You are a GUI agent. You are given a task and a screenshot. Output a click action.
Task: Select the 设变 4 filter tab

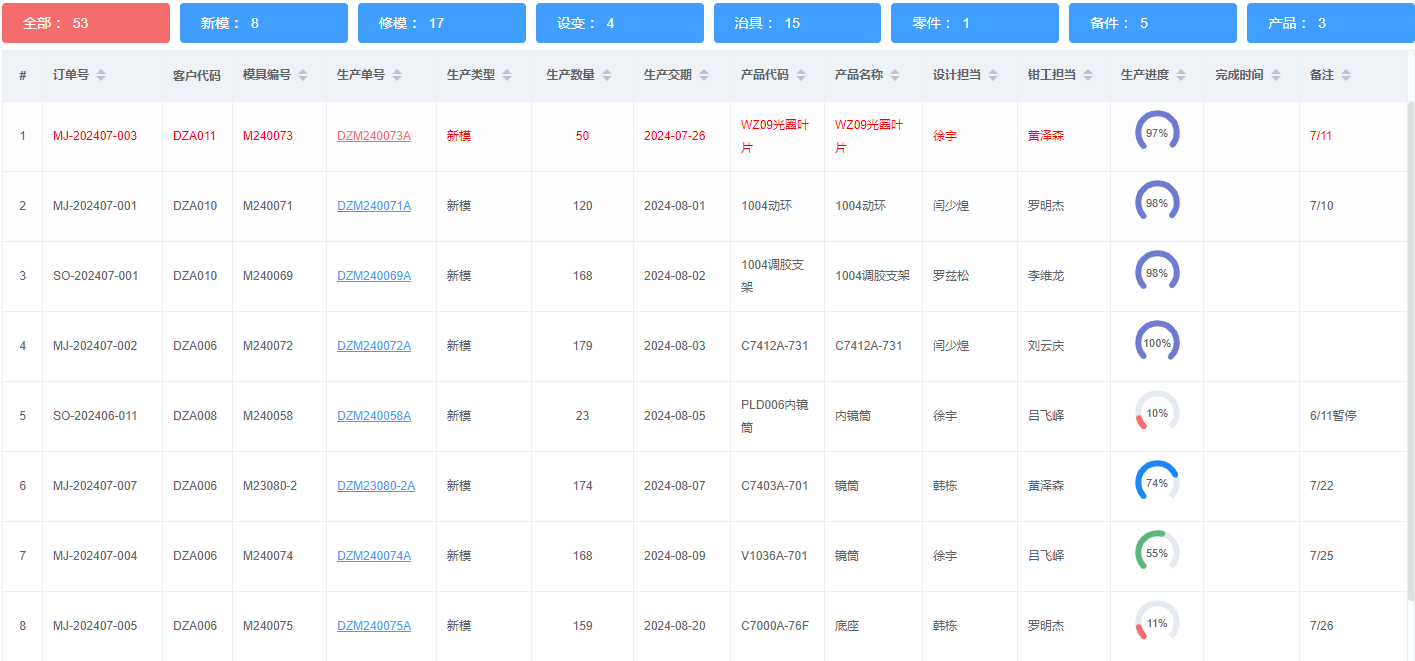pyautogui.click(x=620, y=23)
